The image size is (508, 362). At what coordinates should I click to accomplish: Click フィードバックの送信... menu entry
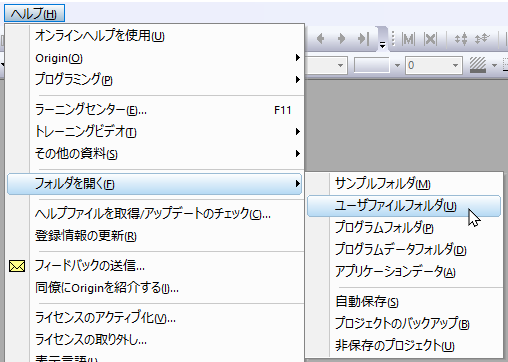point(156,266)
